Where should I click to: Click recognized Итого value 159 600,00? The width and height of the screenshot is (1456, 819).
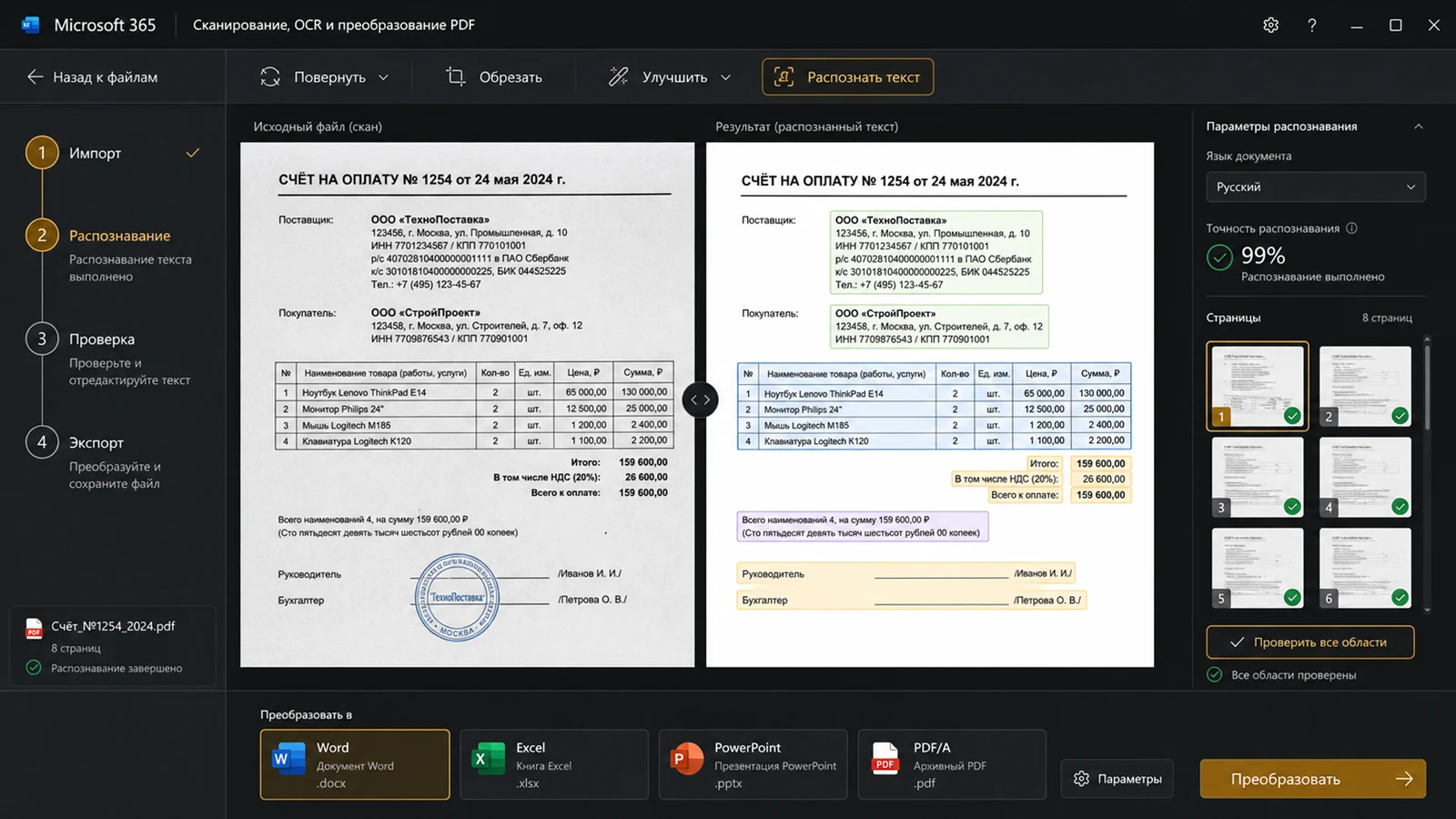click(1101, 464)
